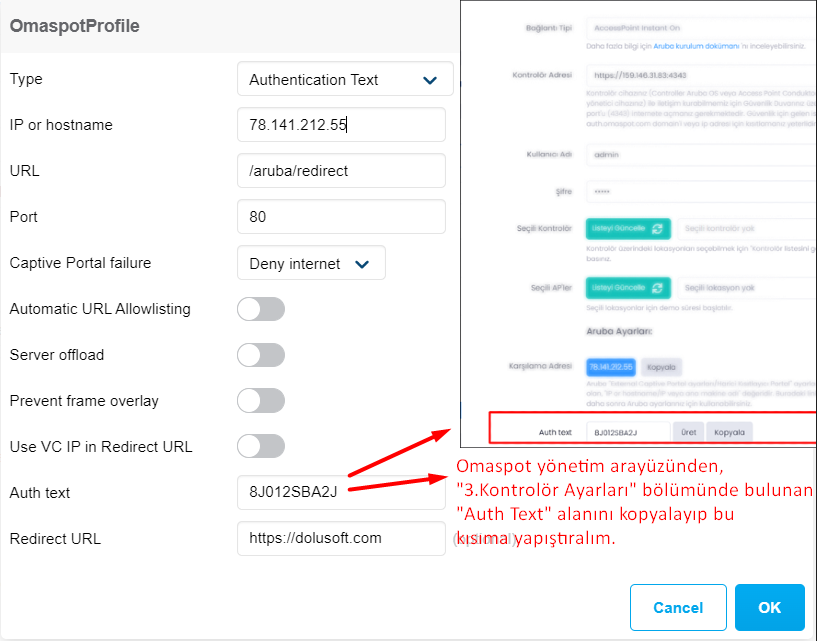
Task: Enable the Server offload switch
Action: (x=261, y=355)
